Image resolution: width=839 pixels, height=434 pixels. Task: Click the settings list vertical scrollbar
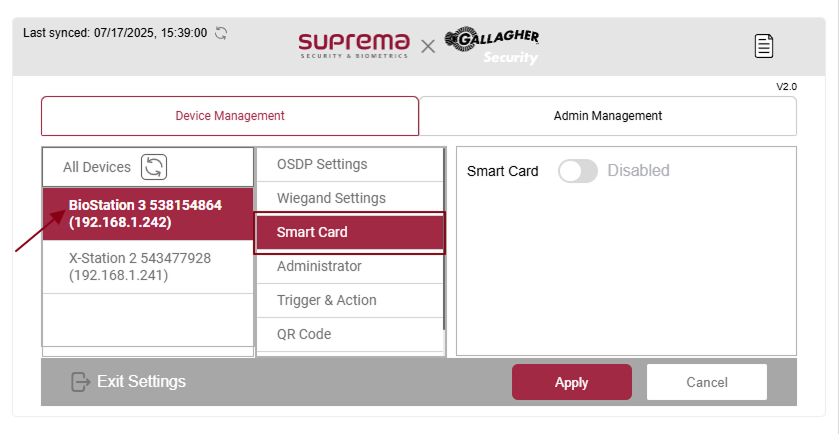[x=444, y=250]
